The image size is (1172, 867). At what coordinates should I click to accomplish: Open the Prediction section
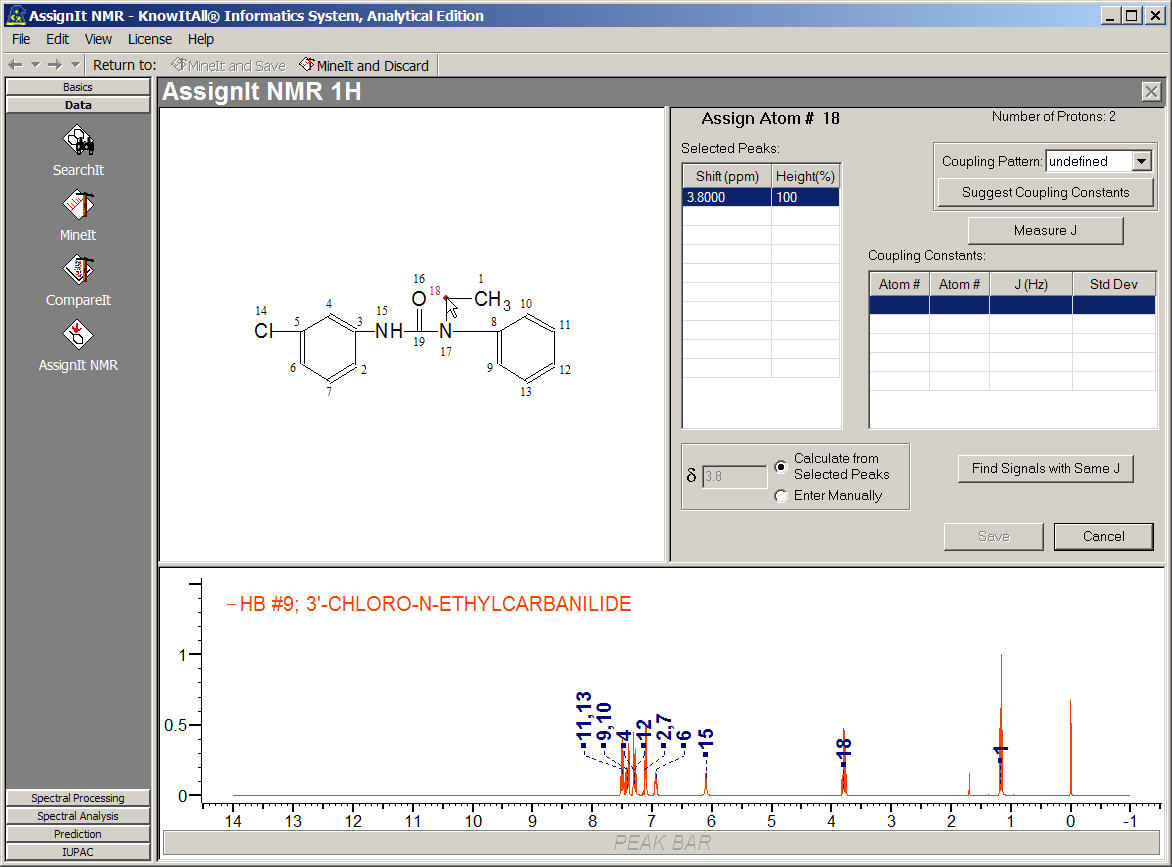[x=78, y=834]
